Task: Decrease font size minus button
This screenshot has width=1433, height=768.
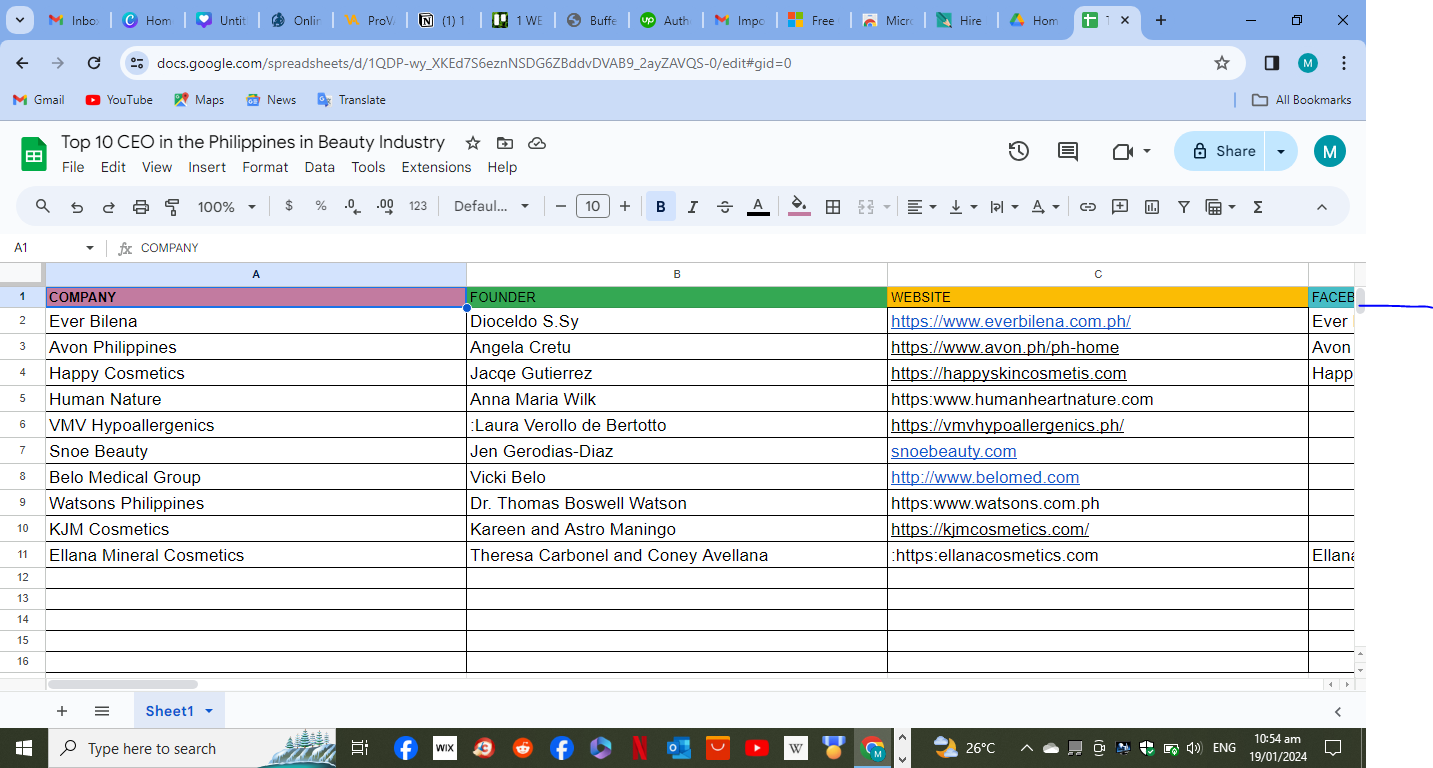Action: [x=561, y=207]
